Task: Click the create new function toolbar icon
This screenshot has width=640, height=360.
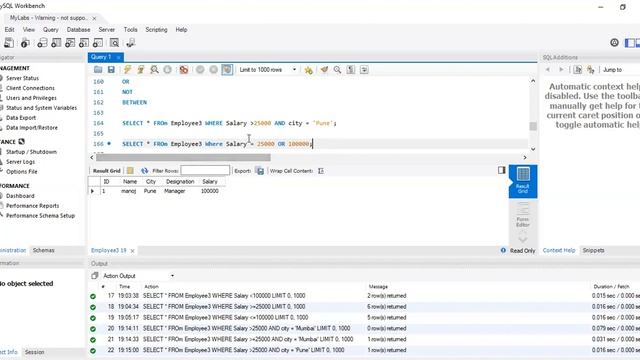Action: click(x=98, y=43)
